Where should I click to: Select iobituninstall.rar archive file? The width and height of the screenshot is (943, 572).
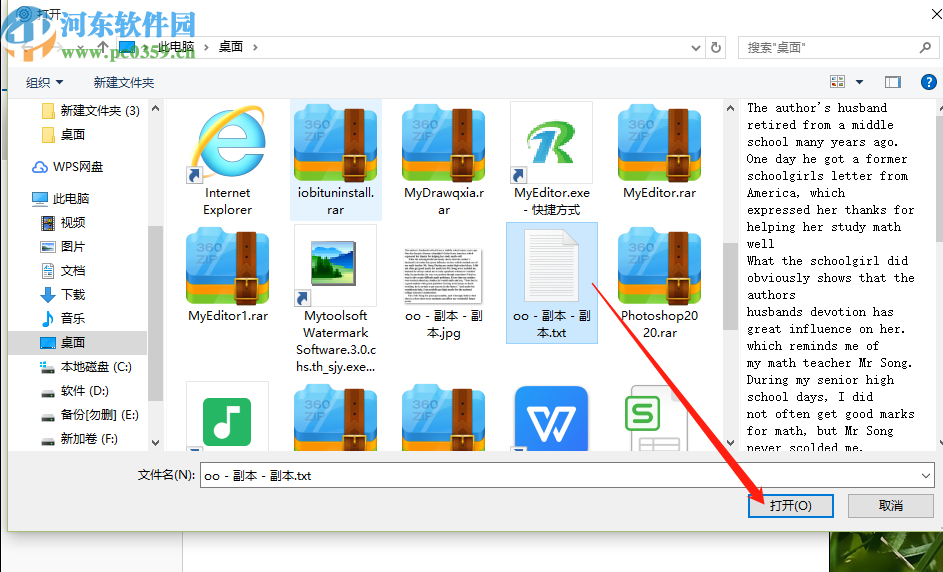pos(336,144)
